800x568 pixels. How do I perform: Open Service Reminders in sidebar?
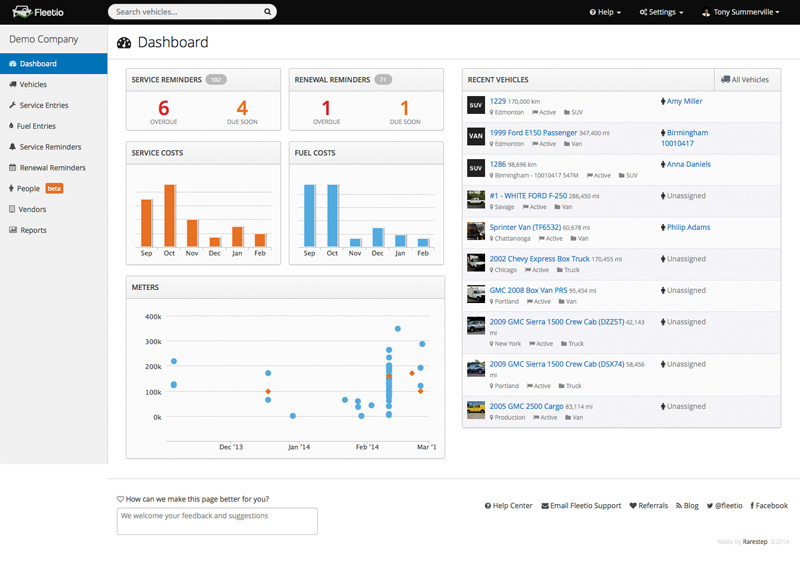pos(50,147)
